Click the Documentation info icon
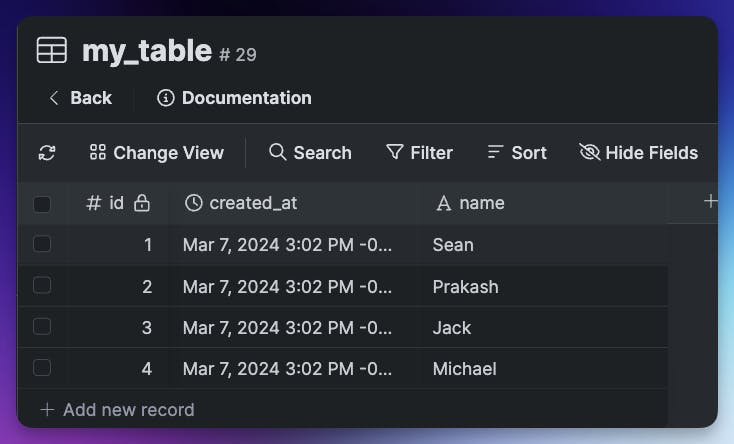734x444 pixels. [166, 98]
